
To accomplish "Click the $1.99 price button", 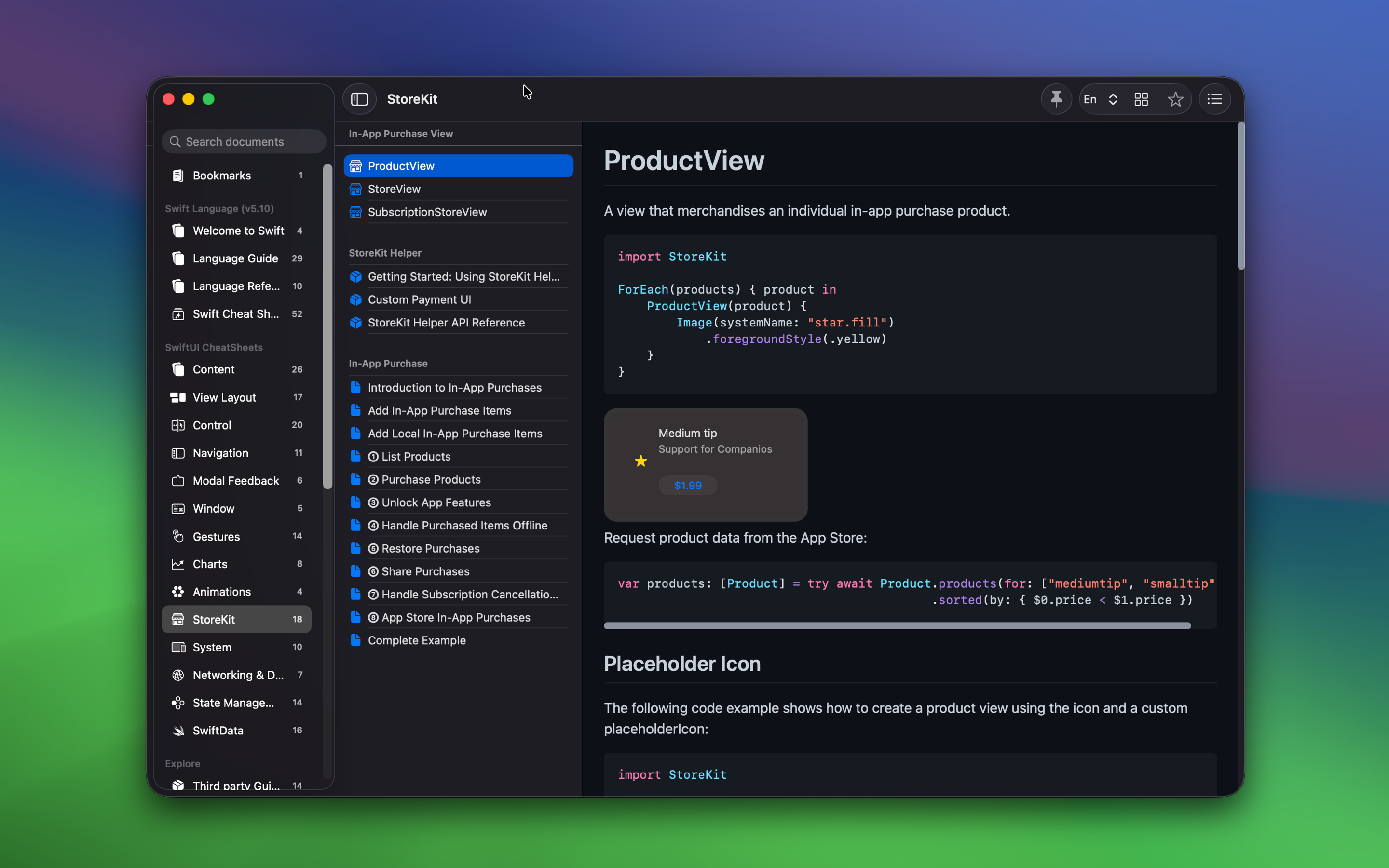I will [x=687, y=485].
